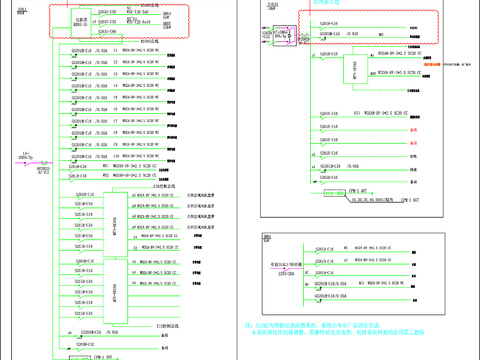Image resolution: width=480 pixels, height=360 pixels.
Task: Select the right panel's red revision cloud
Action: 368,27
